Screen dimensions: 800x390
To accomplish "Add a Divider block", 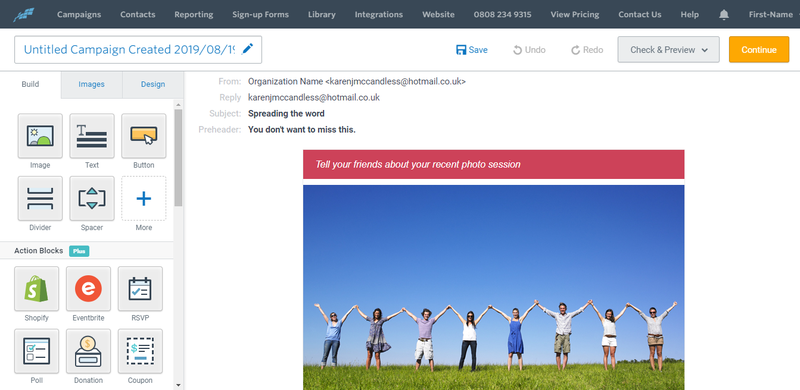I will click(40, 199).
